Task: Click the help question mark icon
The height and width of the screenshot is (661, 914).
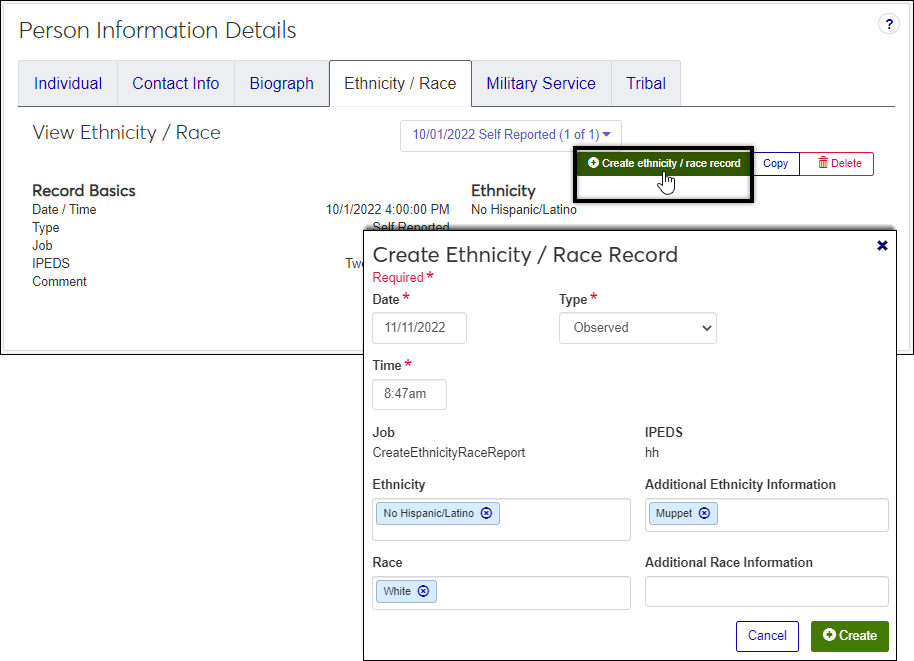Action: [888, 25]
